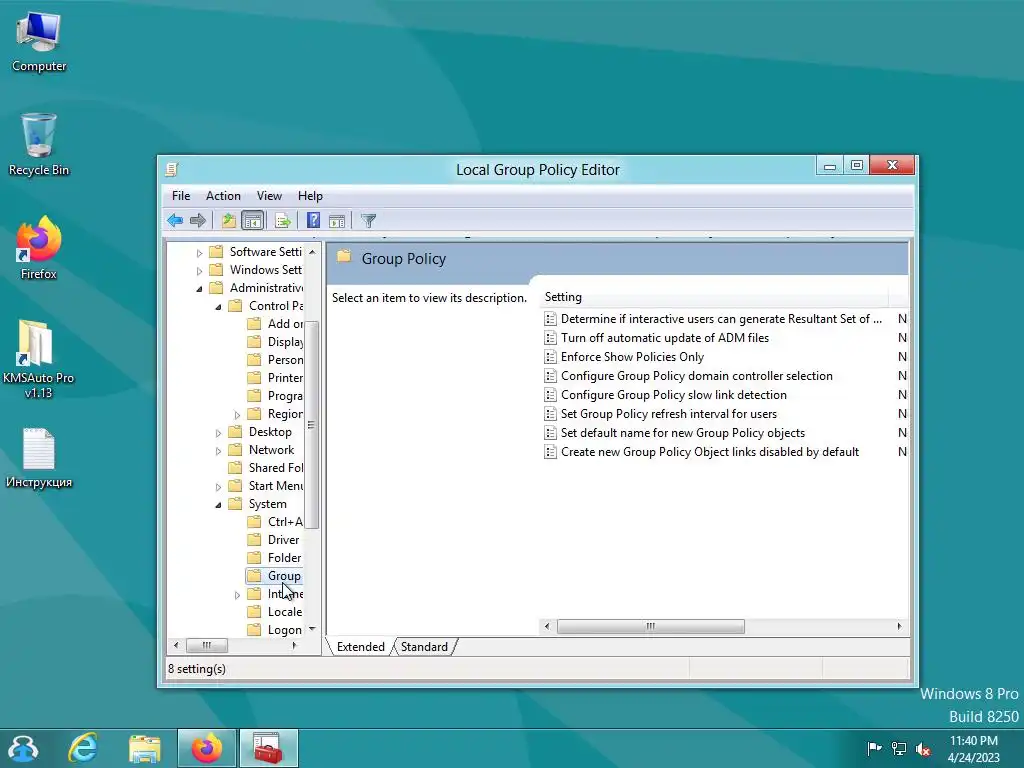Open the Computer desktop icon

(x=39, y=40)
